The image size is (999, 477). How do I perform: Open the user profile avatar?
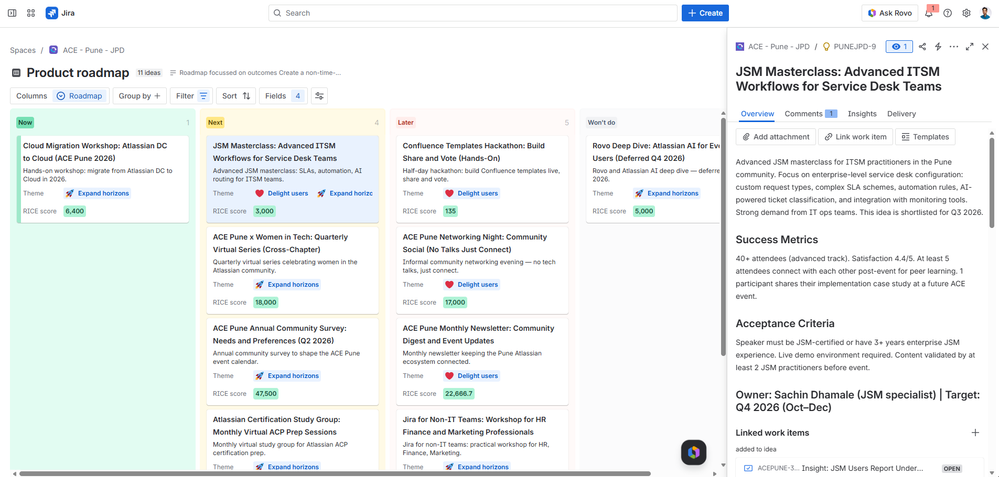point(985,13)
